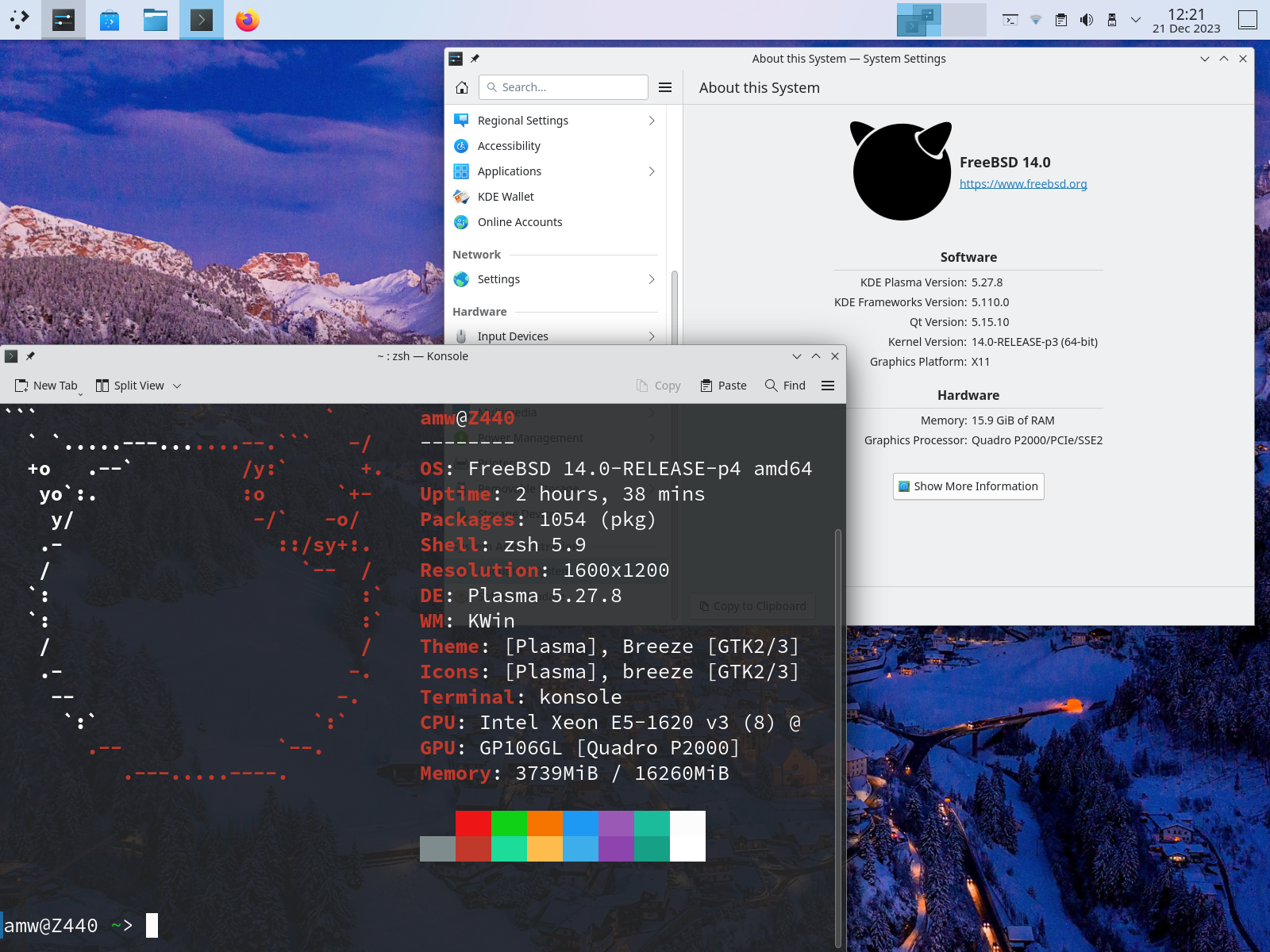Click the bright green neofetch color block
This screenshot has height=952, width=1270.
(510, 823)
